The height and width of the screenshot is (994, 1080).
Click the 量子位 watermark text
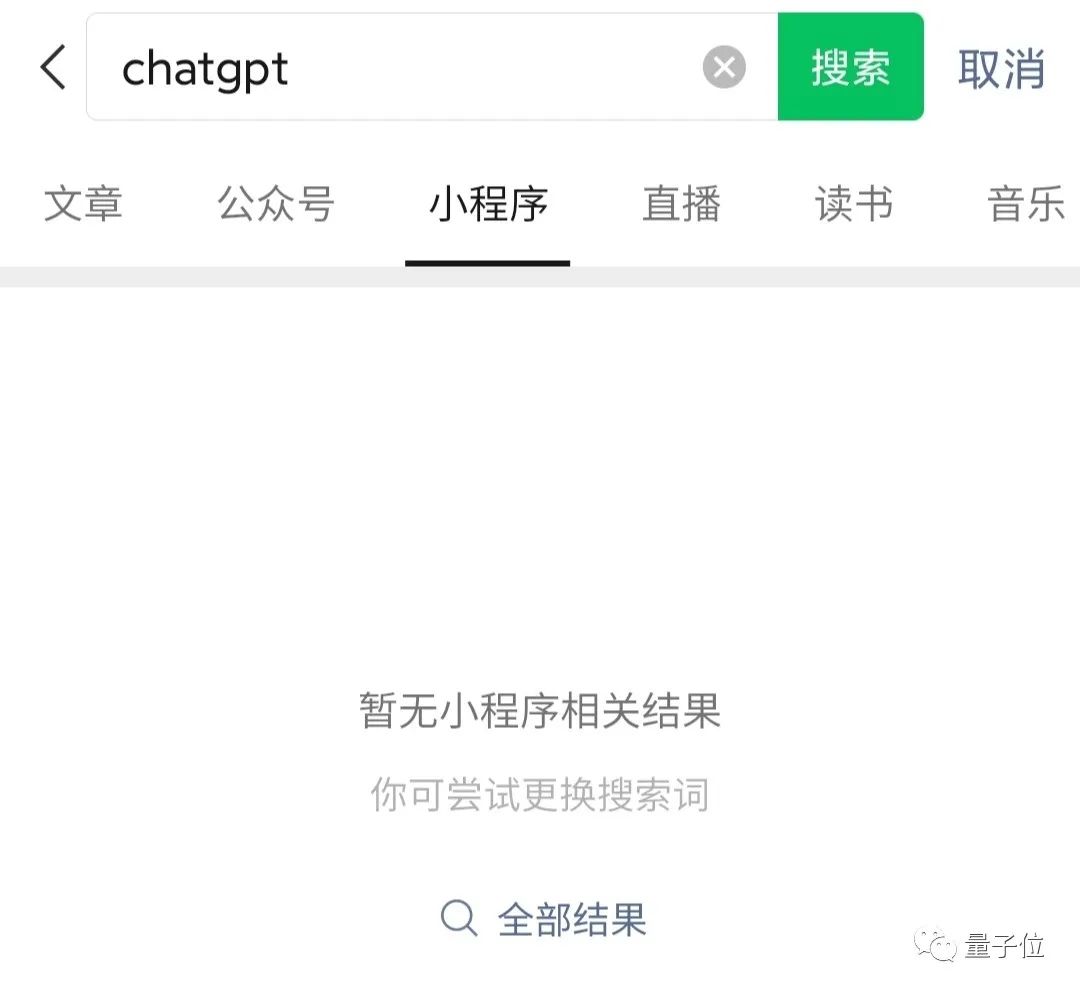coord(1004,945)
